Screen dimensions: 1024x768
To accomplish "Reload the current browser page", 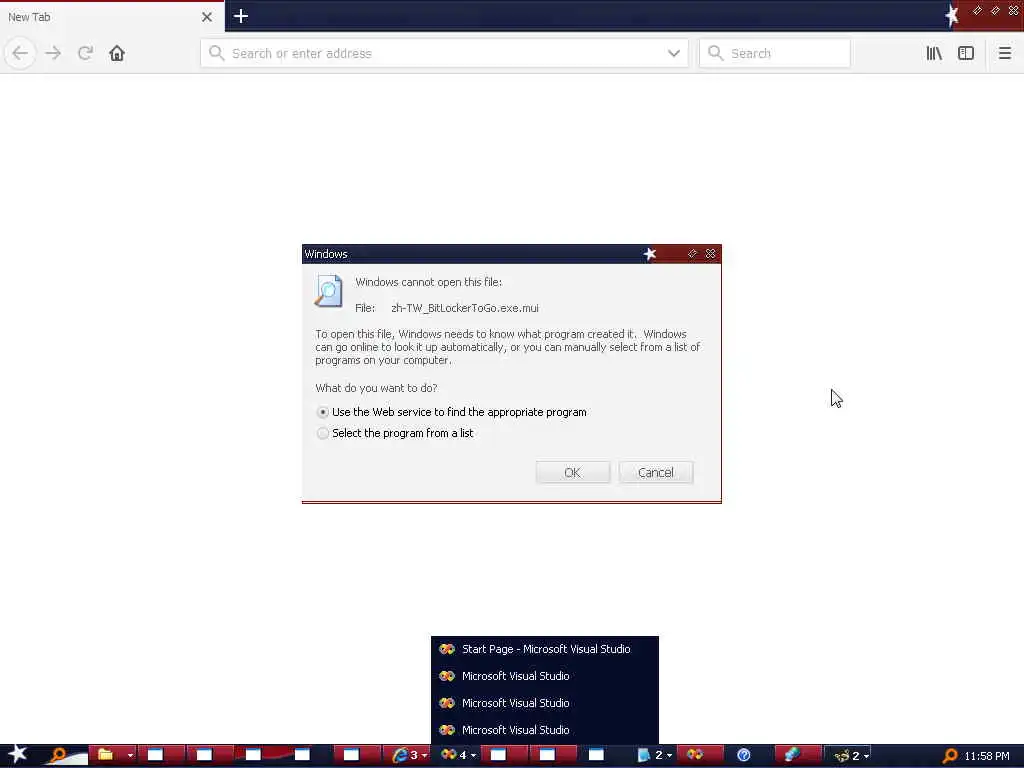I will pos(85,54).
